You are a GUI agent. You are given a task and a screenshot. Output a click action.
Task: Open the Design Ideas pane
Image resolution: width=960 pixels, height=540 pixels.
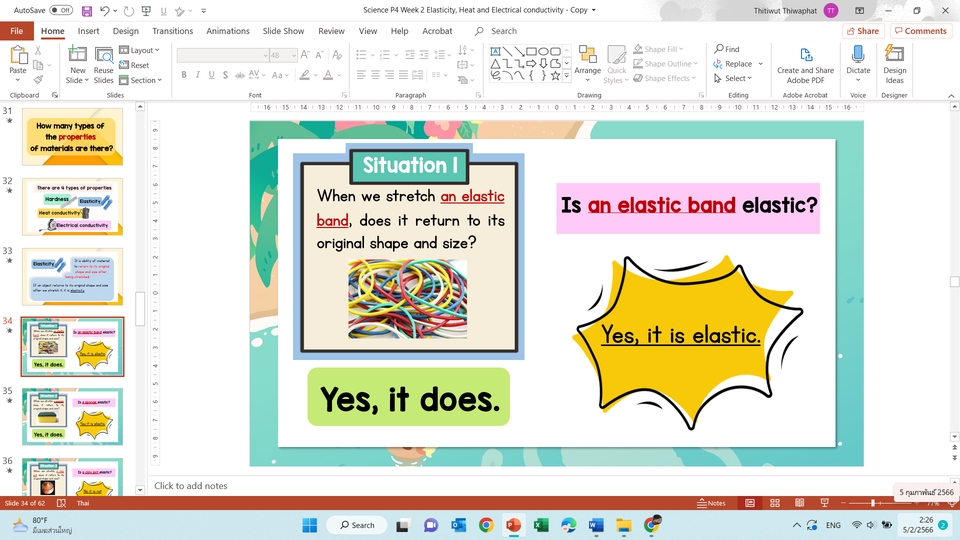pos(894,64)
